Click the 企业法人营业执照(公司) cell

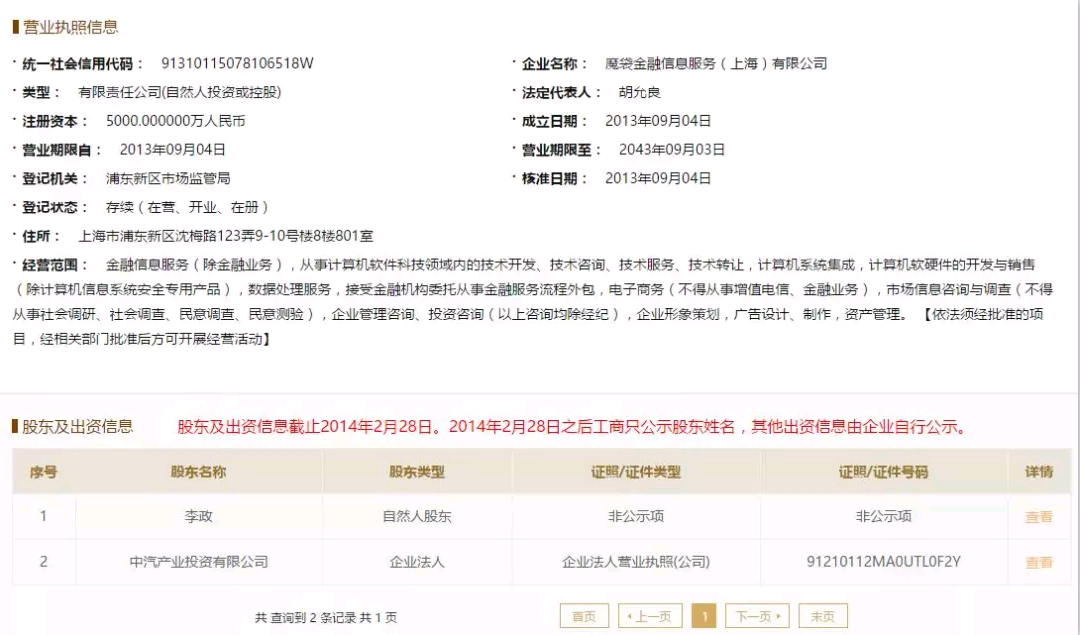pyautogui.click(x=636, y=562)
